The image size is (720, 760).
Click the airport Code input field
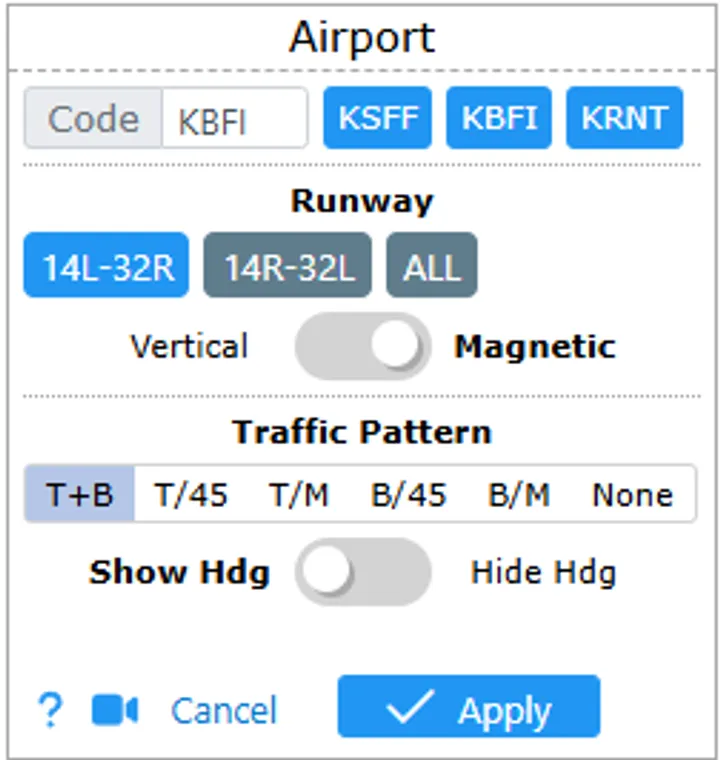234,119
